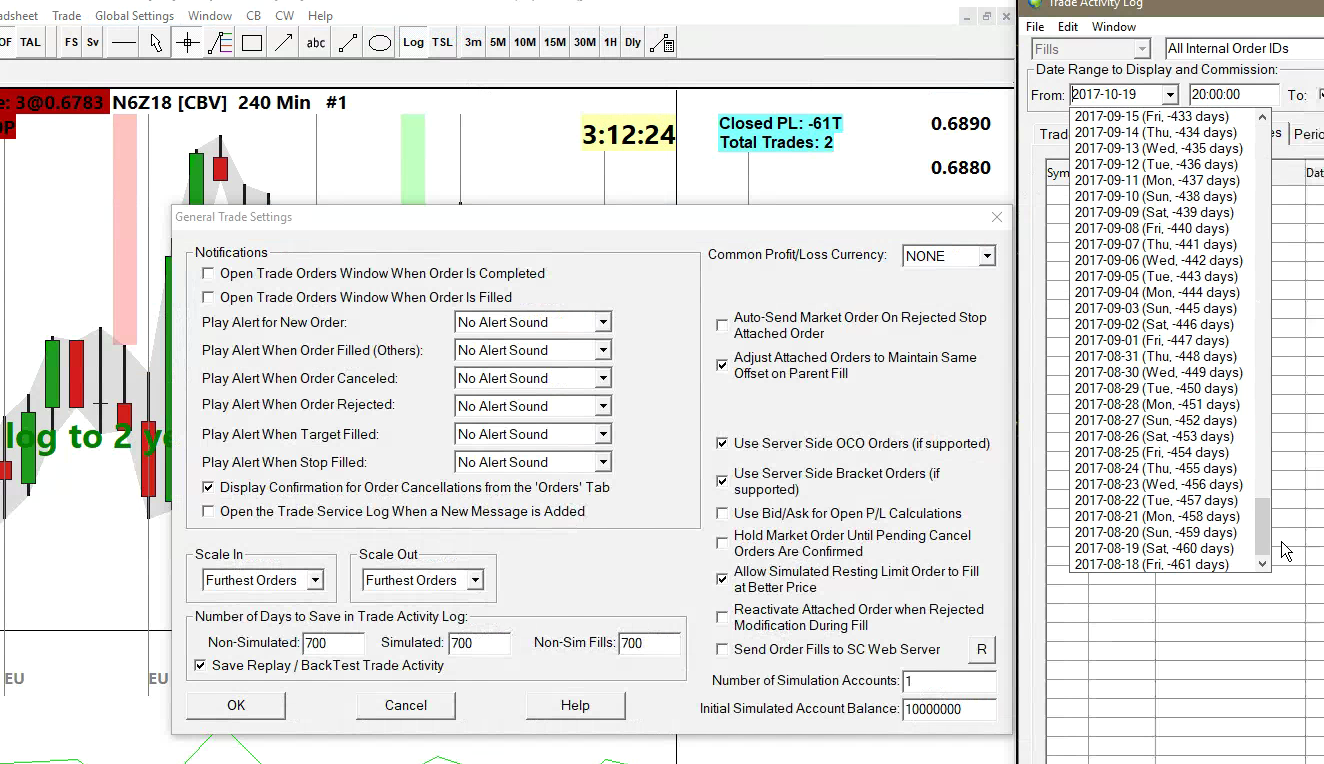Switch chart to 10M timeframe
Viewport: 1324px width, 764px height.
click(x=525, y=43)
